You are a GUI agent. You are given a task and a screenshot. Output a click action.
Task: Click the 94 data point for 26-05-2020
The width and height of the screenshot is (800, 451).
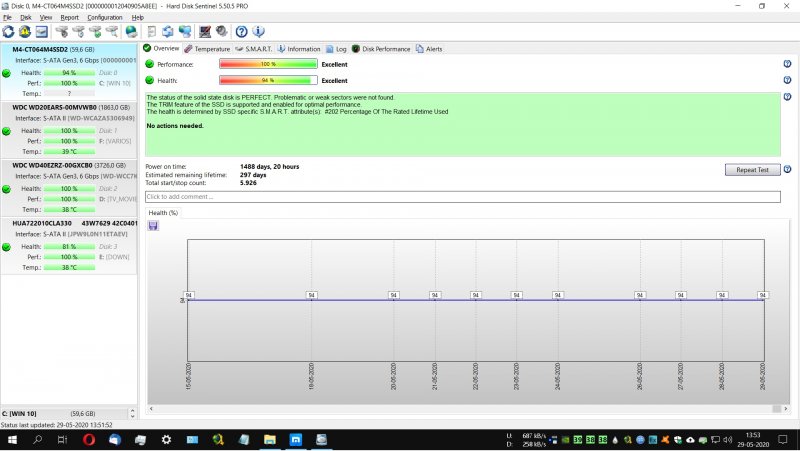coord(640,295)
